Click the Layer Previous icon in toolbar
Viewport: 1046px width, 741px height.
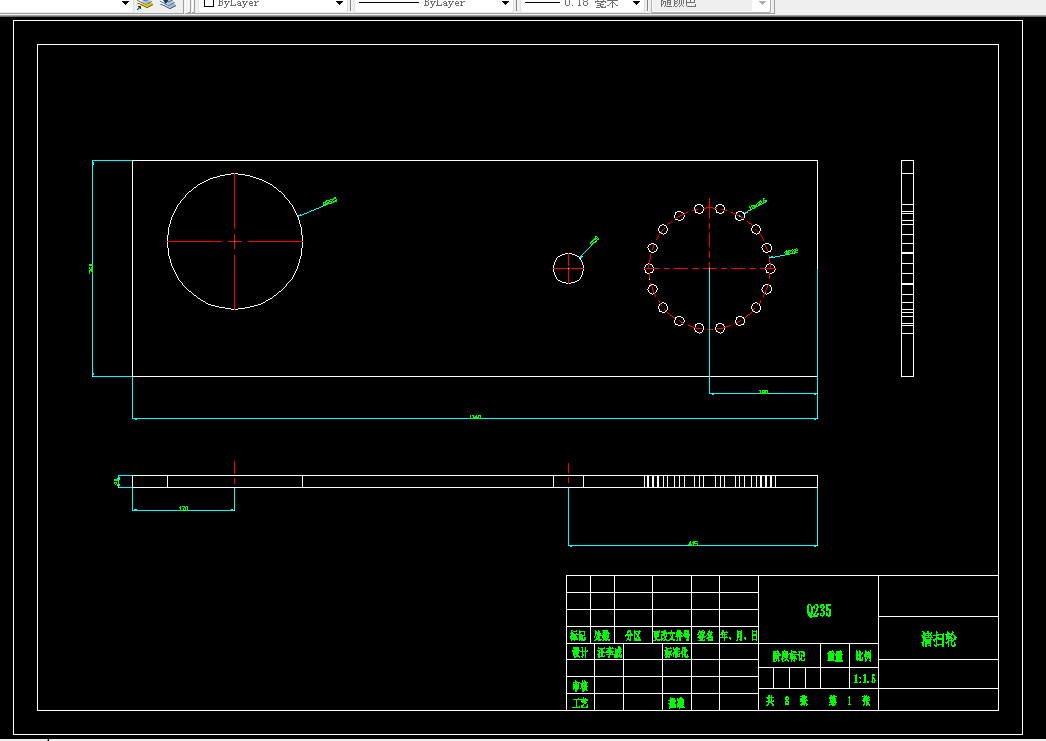145,4
